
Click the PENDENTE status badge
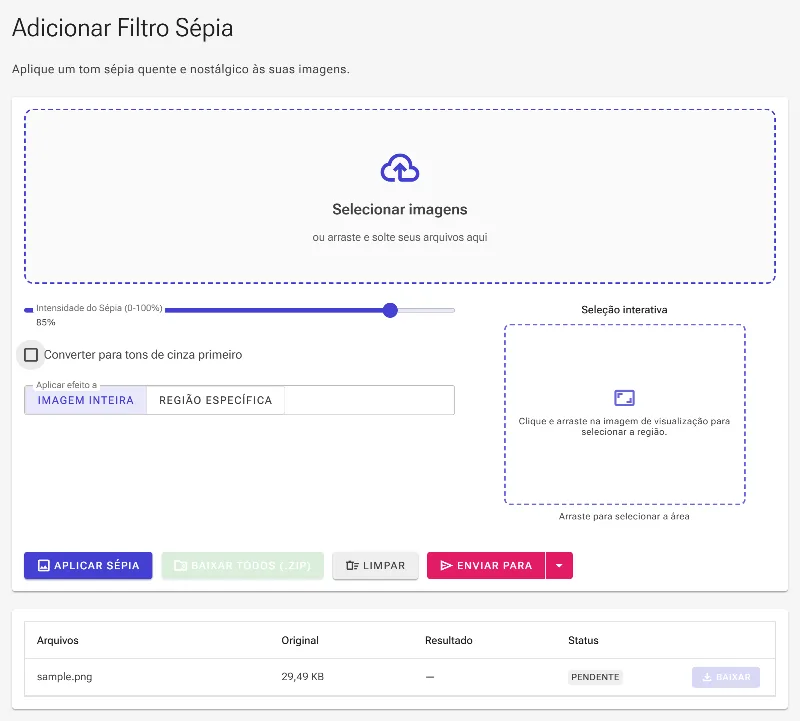point(595,677)
